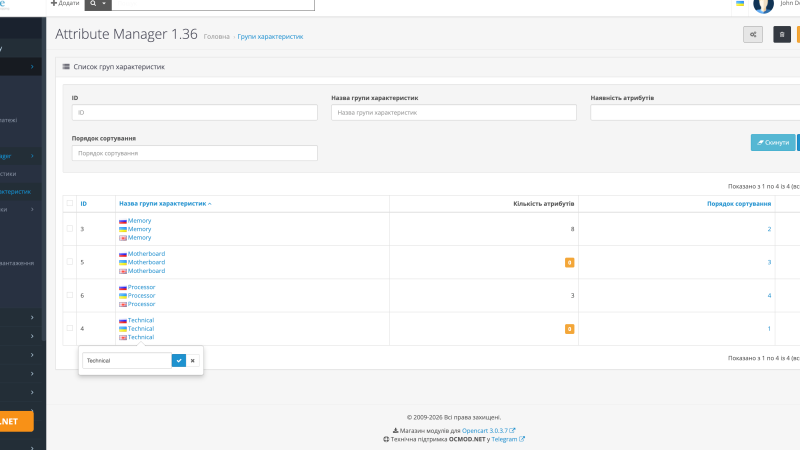Edit the Processor name beside the Ukrainian flag

141,295
